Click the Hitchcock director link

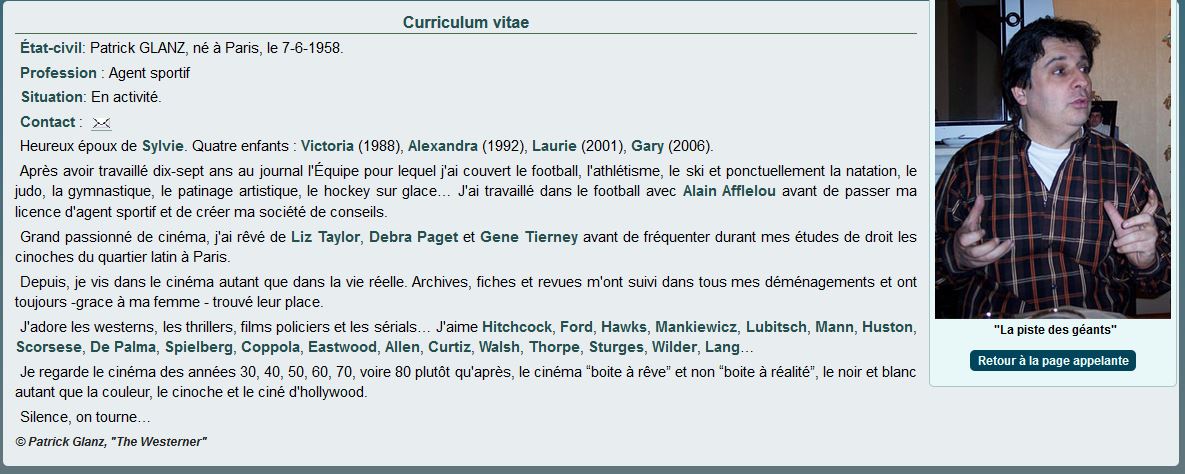[x=516, y=327]
